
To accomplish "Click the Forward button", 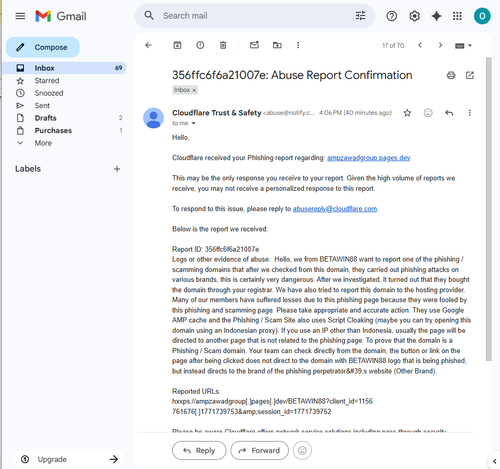I will click(x=259, y=451).
